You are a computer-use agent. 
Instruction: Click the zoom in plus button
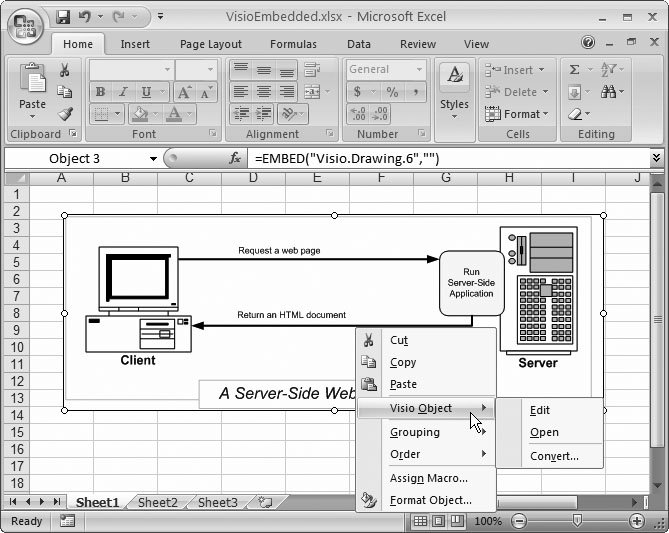(637, 521)
